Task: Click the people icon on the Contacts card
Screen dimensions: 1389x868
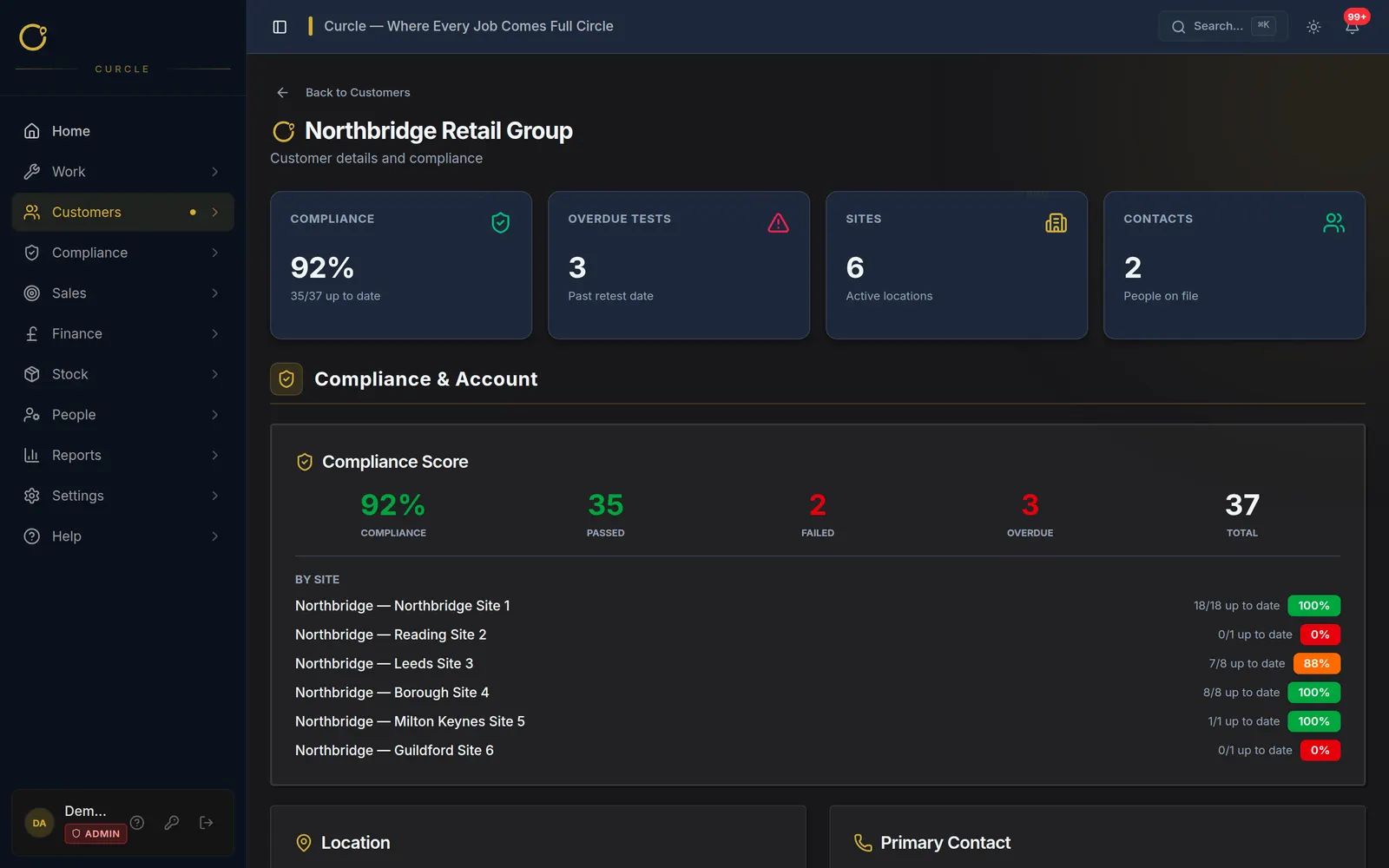Action: click(x=1334, y=223)
